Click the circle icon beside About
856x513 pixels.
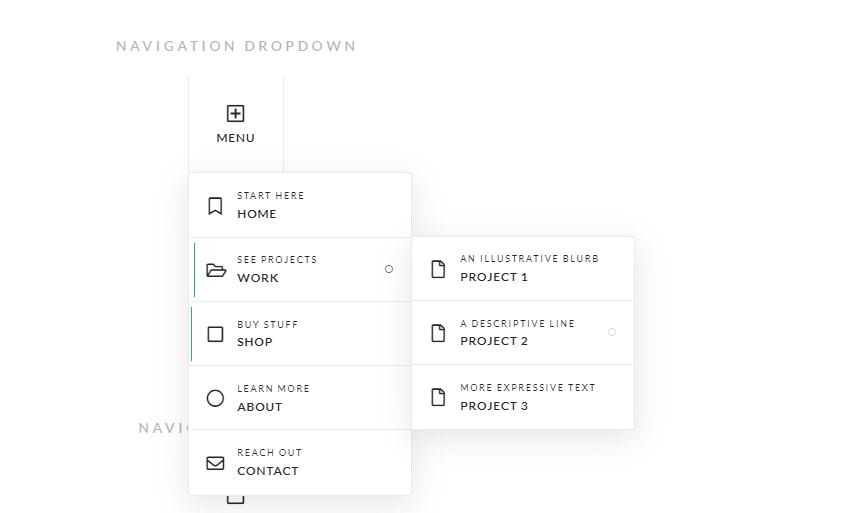point(215,398)
